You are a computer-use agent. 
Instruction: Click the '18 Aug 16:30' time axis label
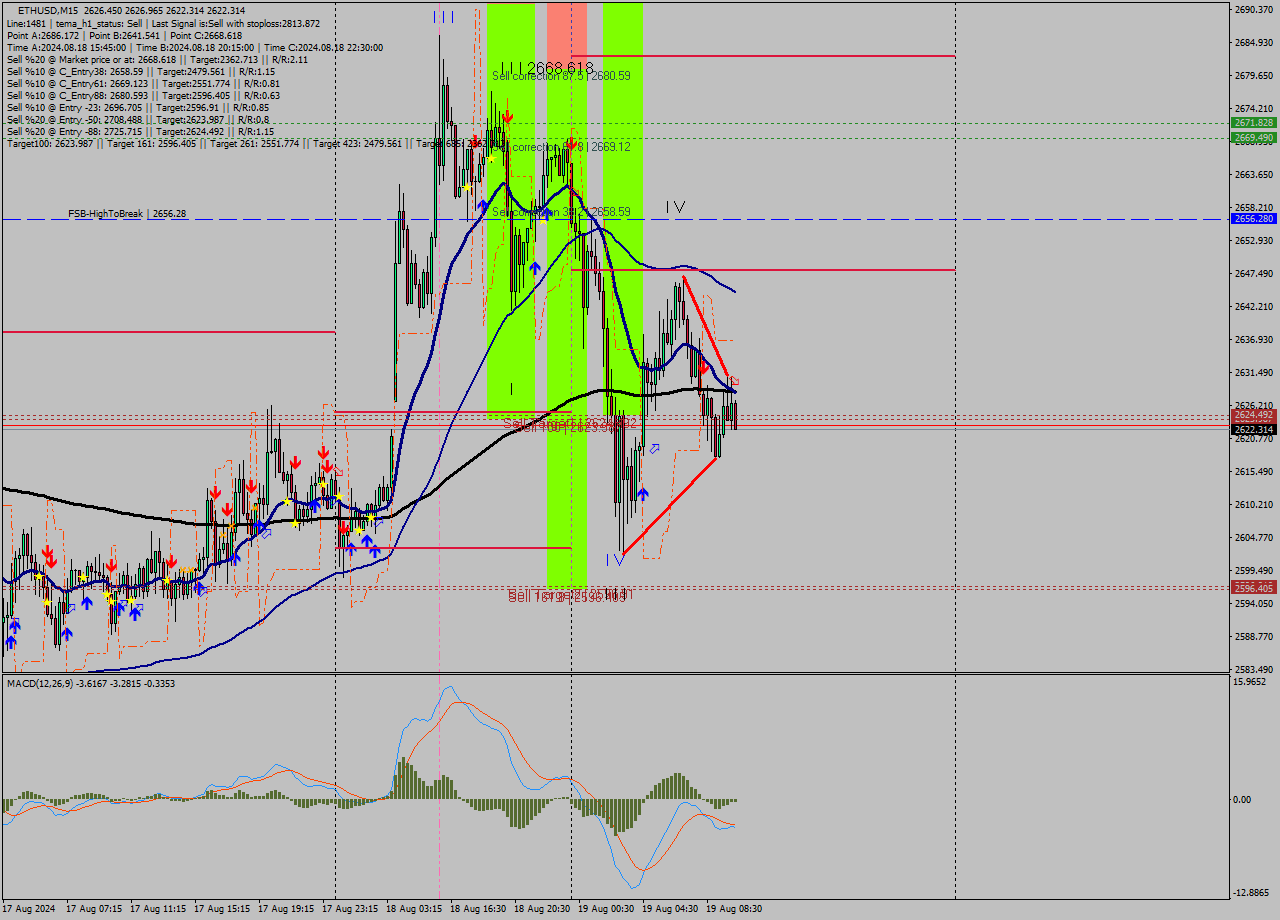coord(478,909)
